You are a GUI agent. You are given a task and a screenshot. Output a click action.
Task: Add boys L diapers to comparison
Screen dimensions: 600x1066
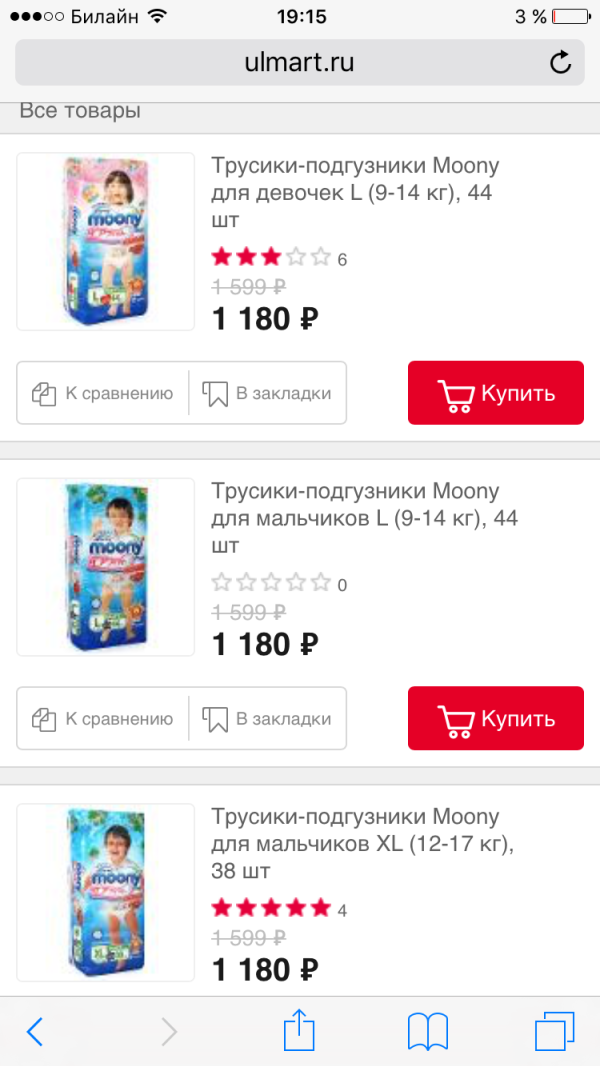(x=103, y=718)
